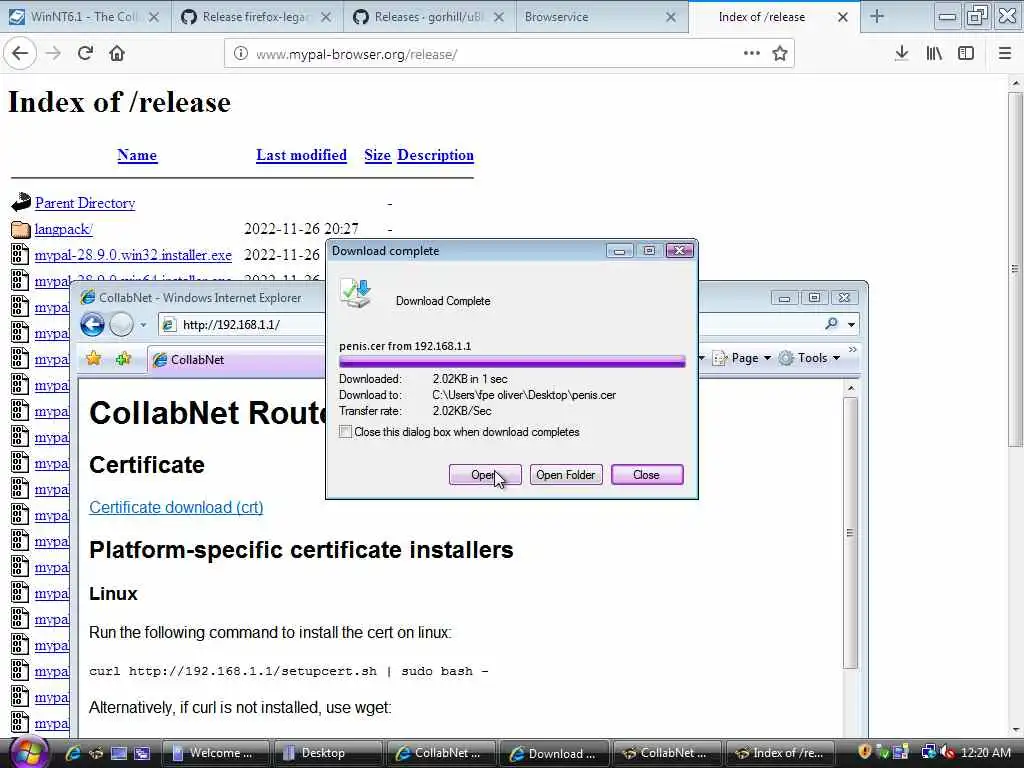Click the site information icon in URL bar
This screenshot has width=1024, height=768.
pyautogui.click(x=240, y=54)
